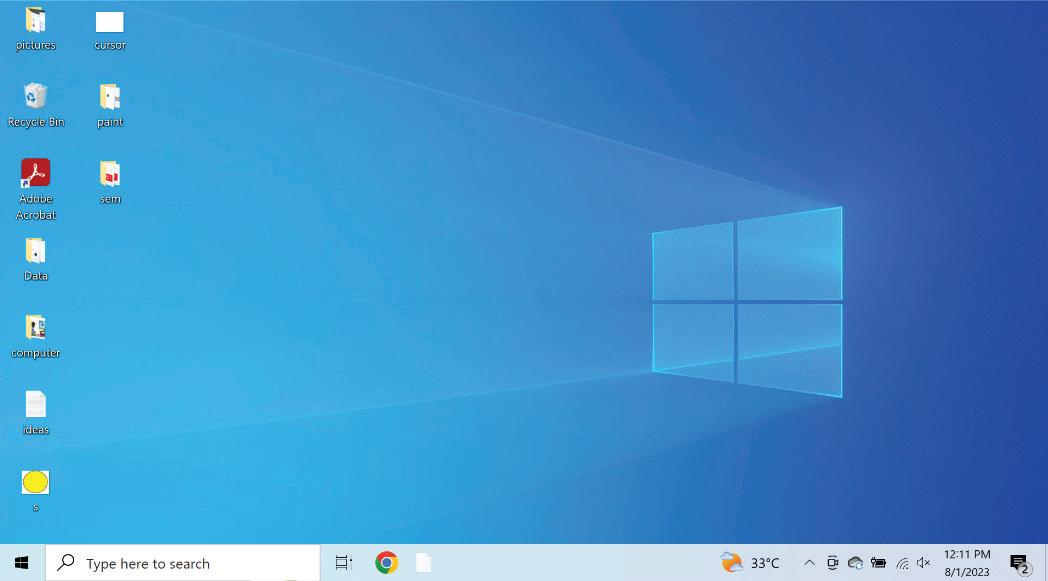
Task: Open the clock showing 12:11 PM
Action: [966, 563]
